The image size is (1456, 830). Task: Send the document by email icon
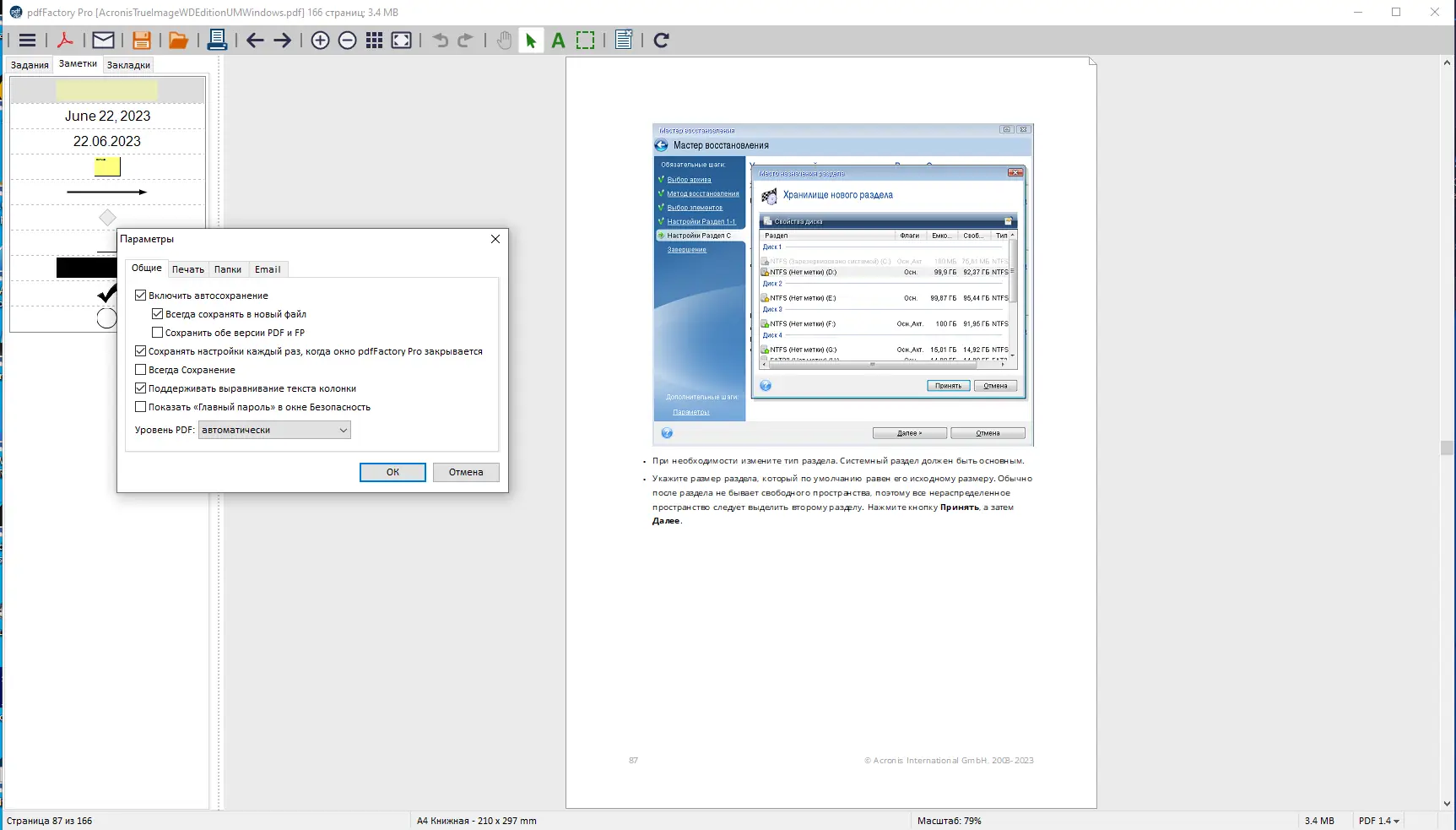[103, 41]
